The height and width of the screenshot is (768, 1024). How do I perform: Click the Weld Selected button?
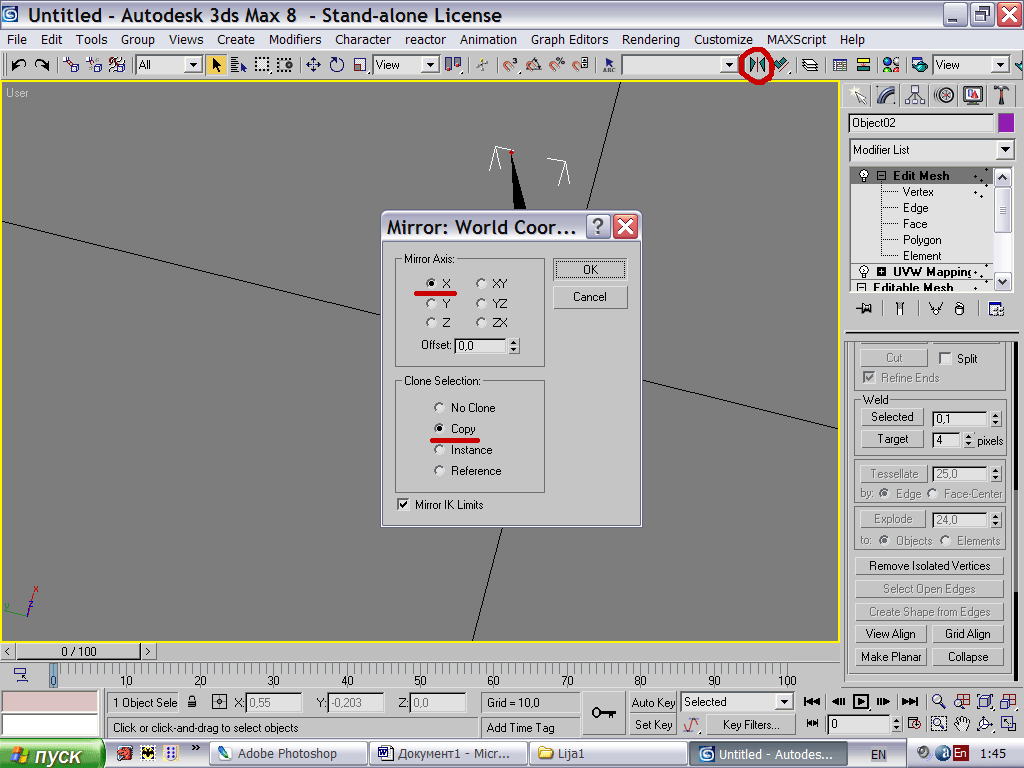[891, 417]
